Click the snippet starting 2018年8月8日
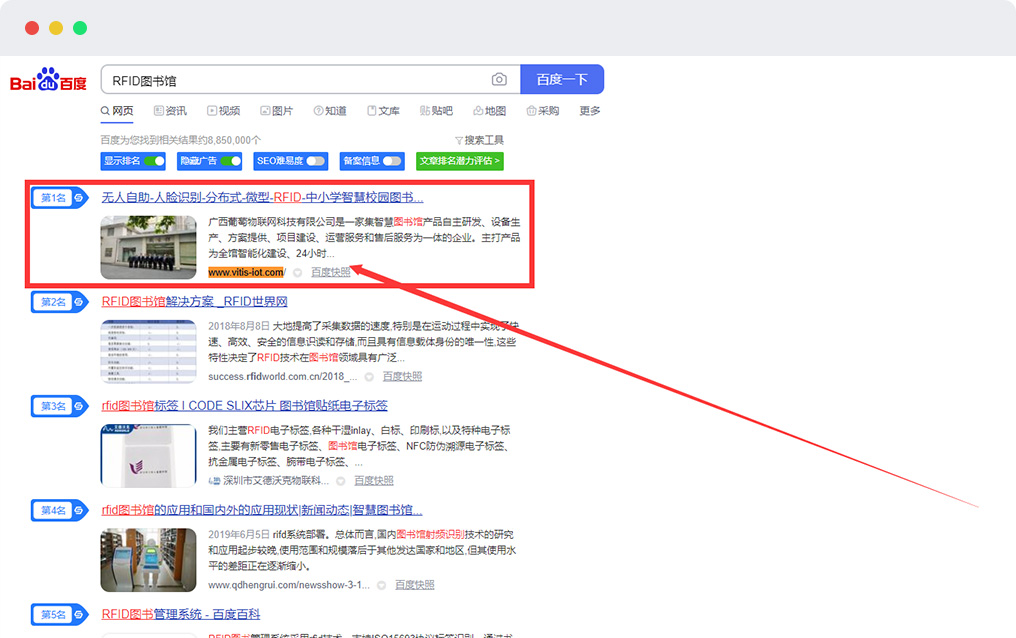 point(364,342)
